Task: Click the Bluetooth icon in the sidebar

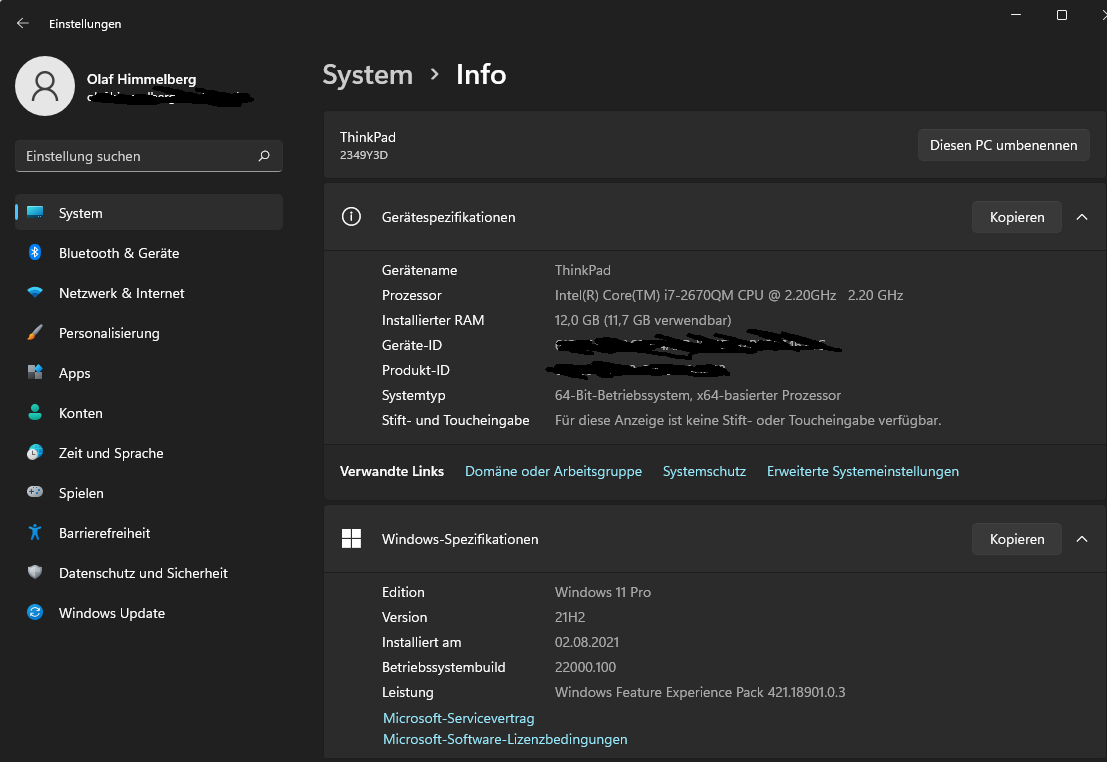Action: pyautogui.click(x=35, y=252)
